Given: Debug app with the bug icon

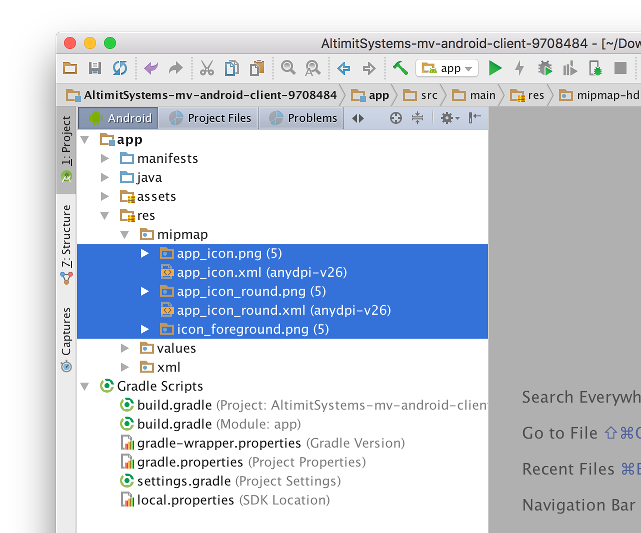Looking at the screenshot, I should (x=545, y=68).
